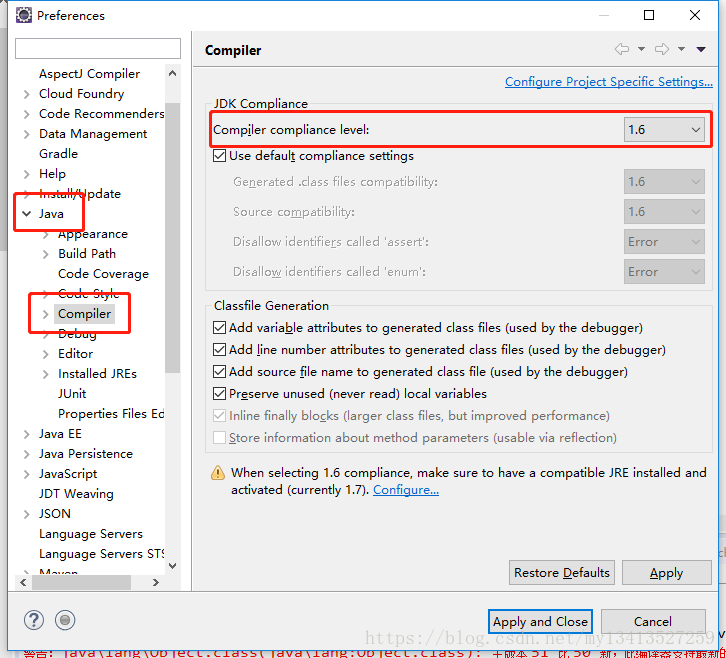Image resolution: width=726 pixels, height=658 pixels.
Task: Toggle Inline finally blocks checkbox
Action: click(219, 416)
